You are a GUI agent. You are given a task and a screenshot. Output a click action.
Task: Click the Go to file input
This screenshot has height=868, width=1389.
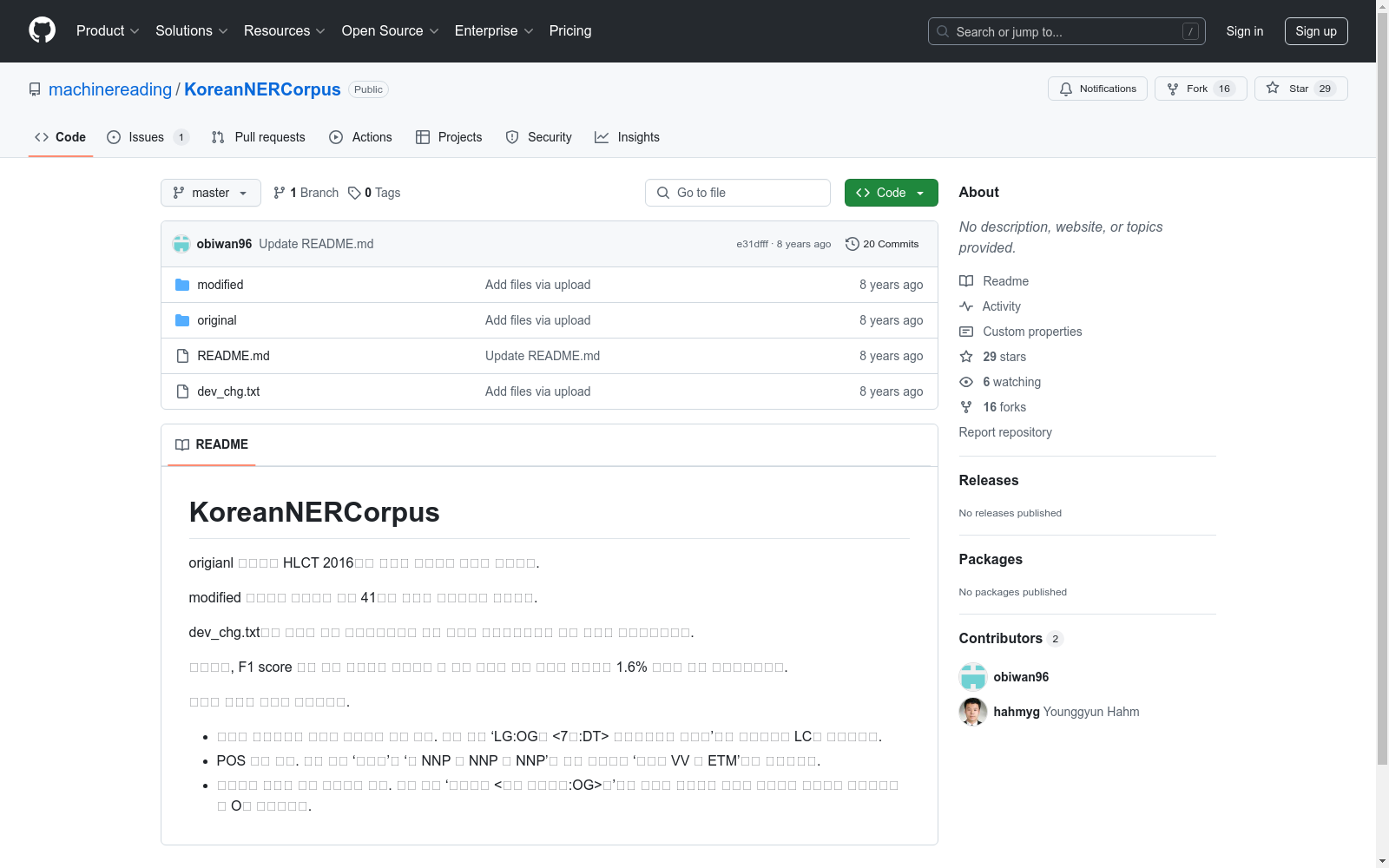tap(738, 193)
